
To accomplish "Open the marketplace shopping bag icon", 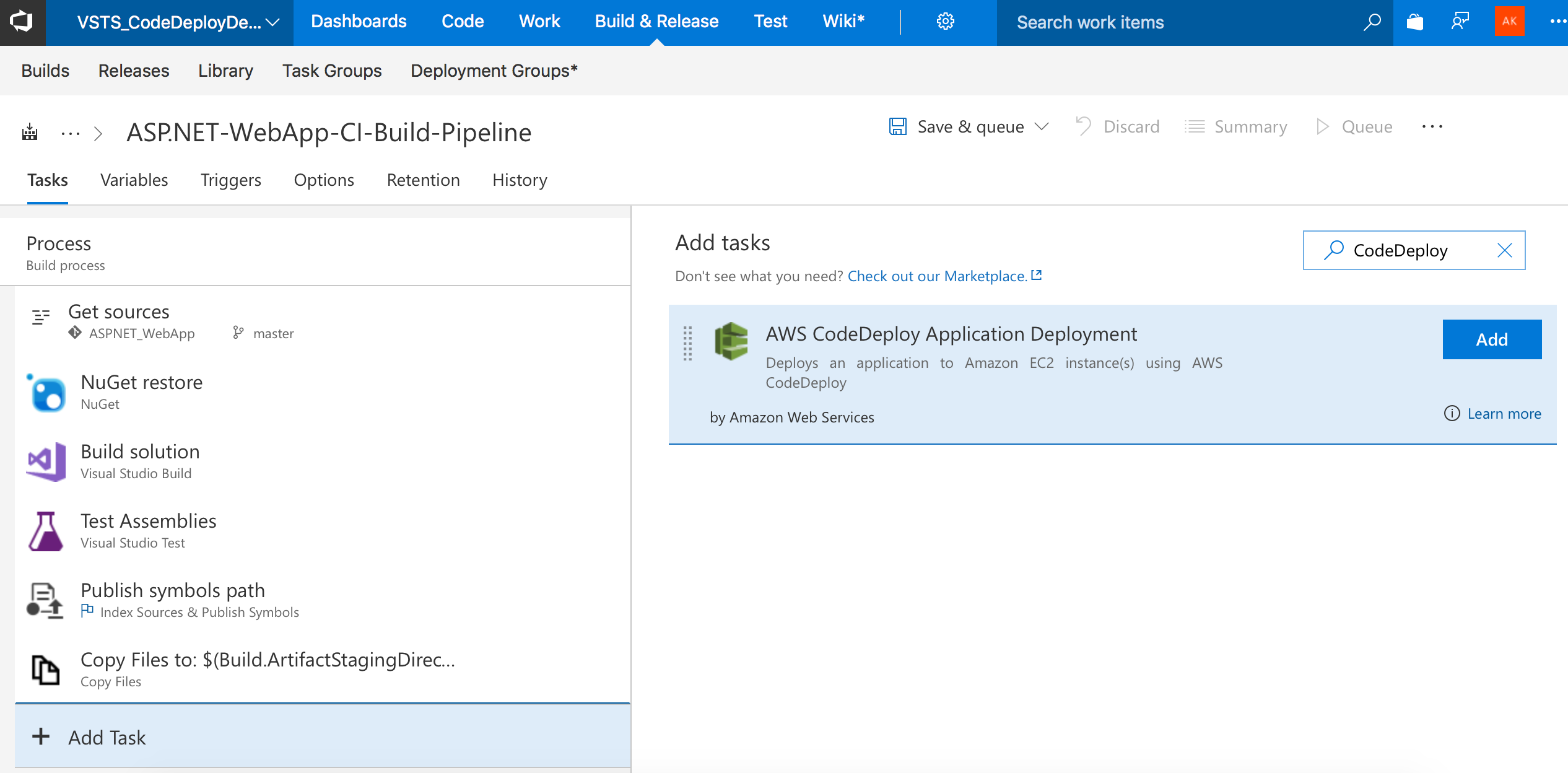I will (x=1415, y=22).
